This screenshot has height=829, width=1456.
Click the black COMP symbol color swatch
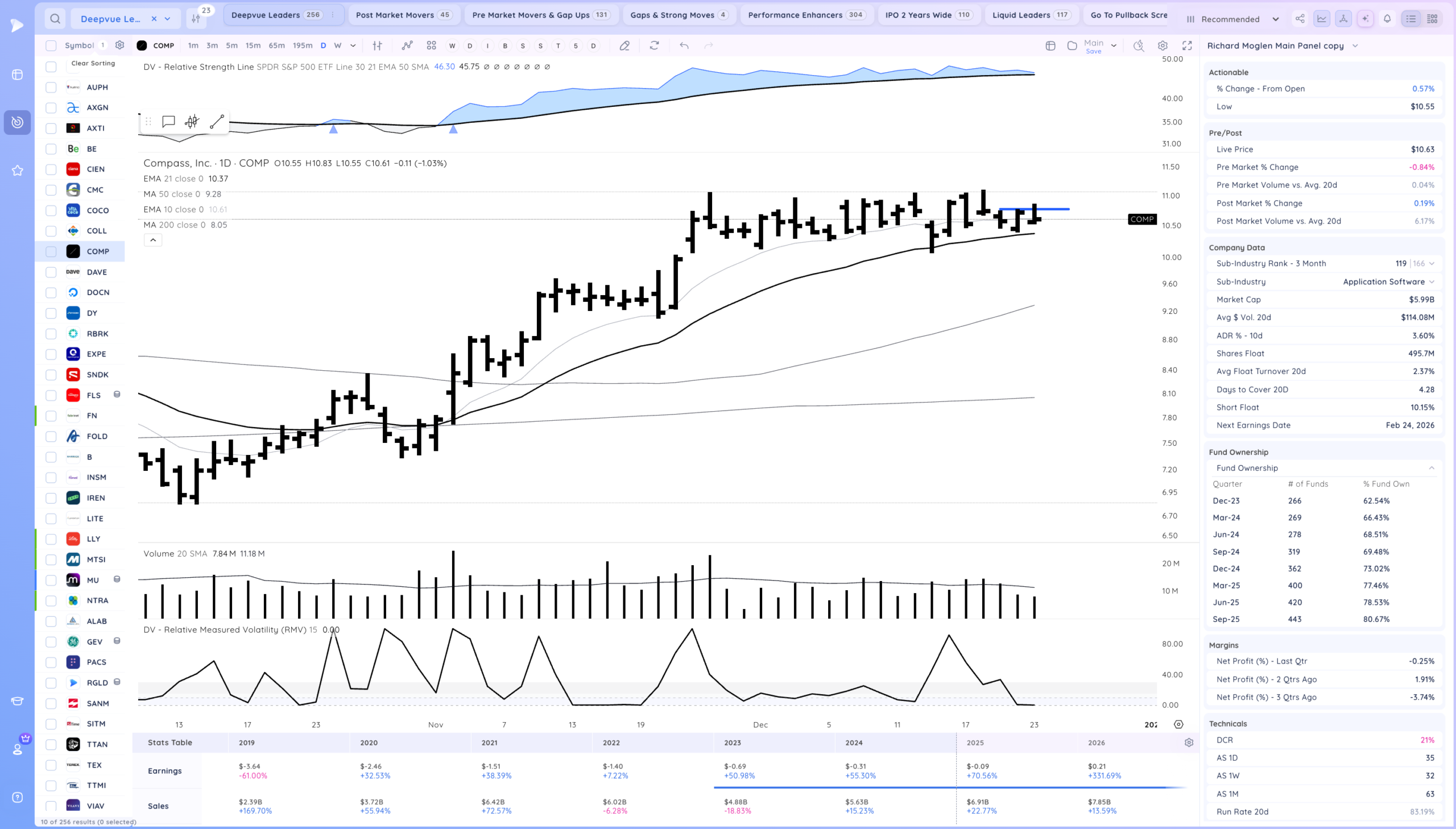[142, 45]
